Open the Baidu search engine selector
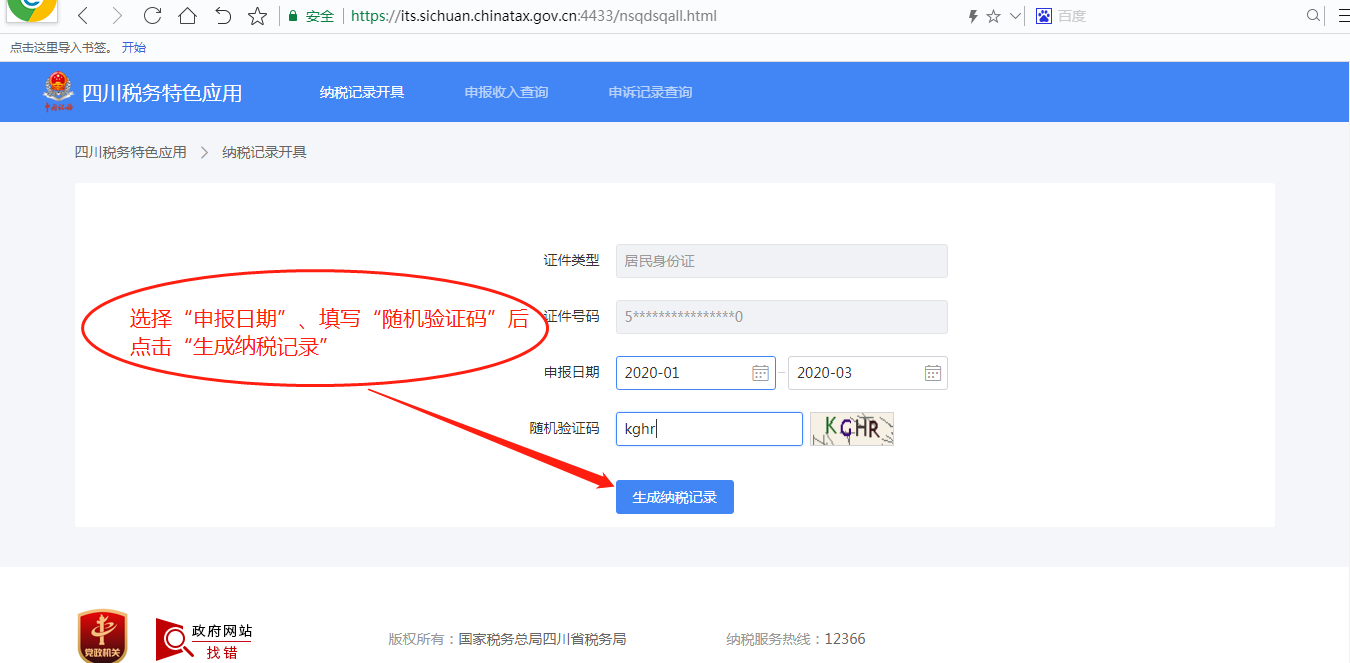Viewport: 1350px width, 663px height. click(1044, 16)
